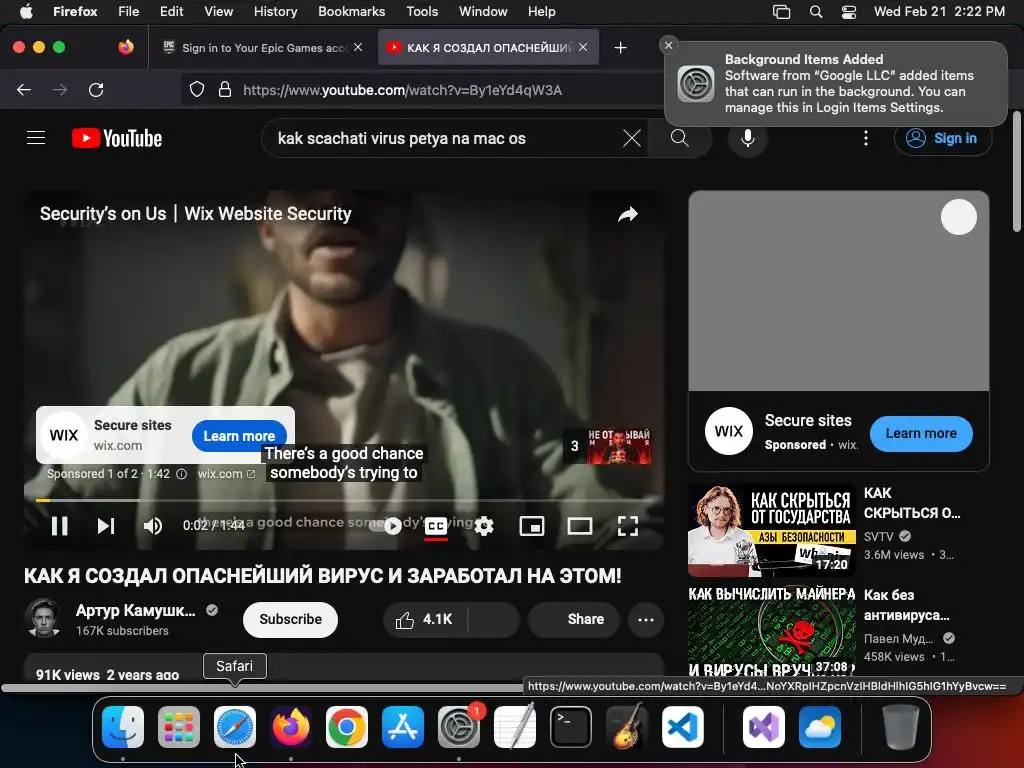Launch Visual Studio Code from Dock
Viewport: 1024px width, 768px height.
coord(682,727)
